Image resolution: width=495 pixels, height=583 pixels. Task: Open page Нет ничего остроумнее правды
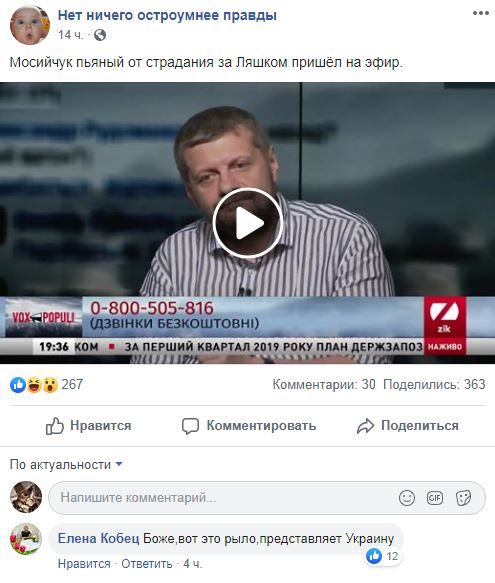[x=167, y=15]
